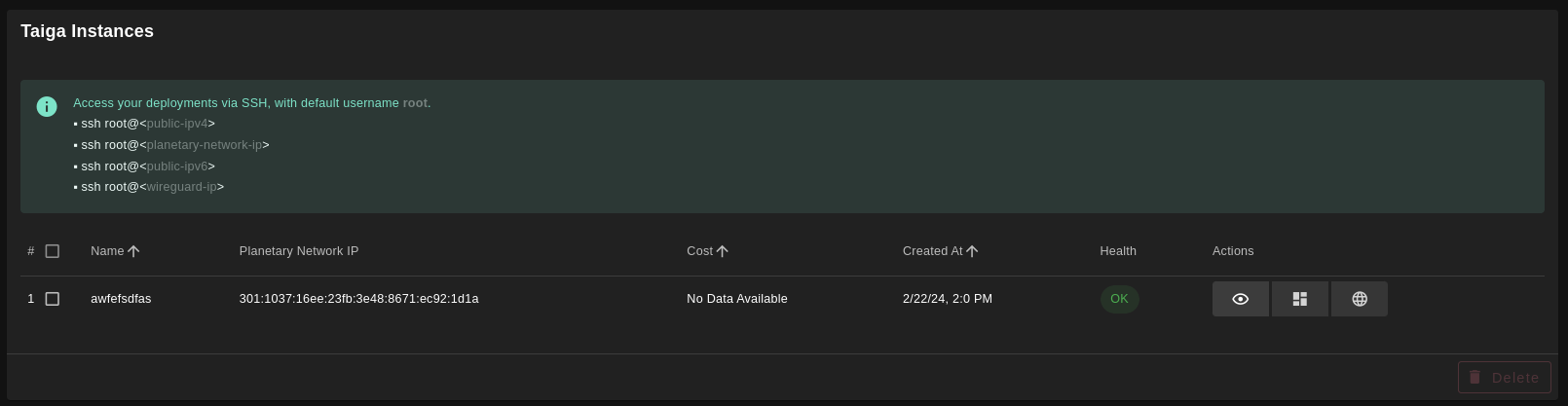Click the sort arrow next to Created At
The width and height of the screenshot is (1568, 406).
click(x=971, y=251)
